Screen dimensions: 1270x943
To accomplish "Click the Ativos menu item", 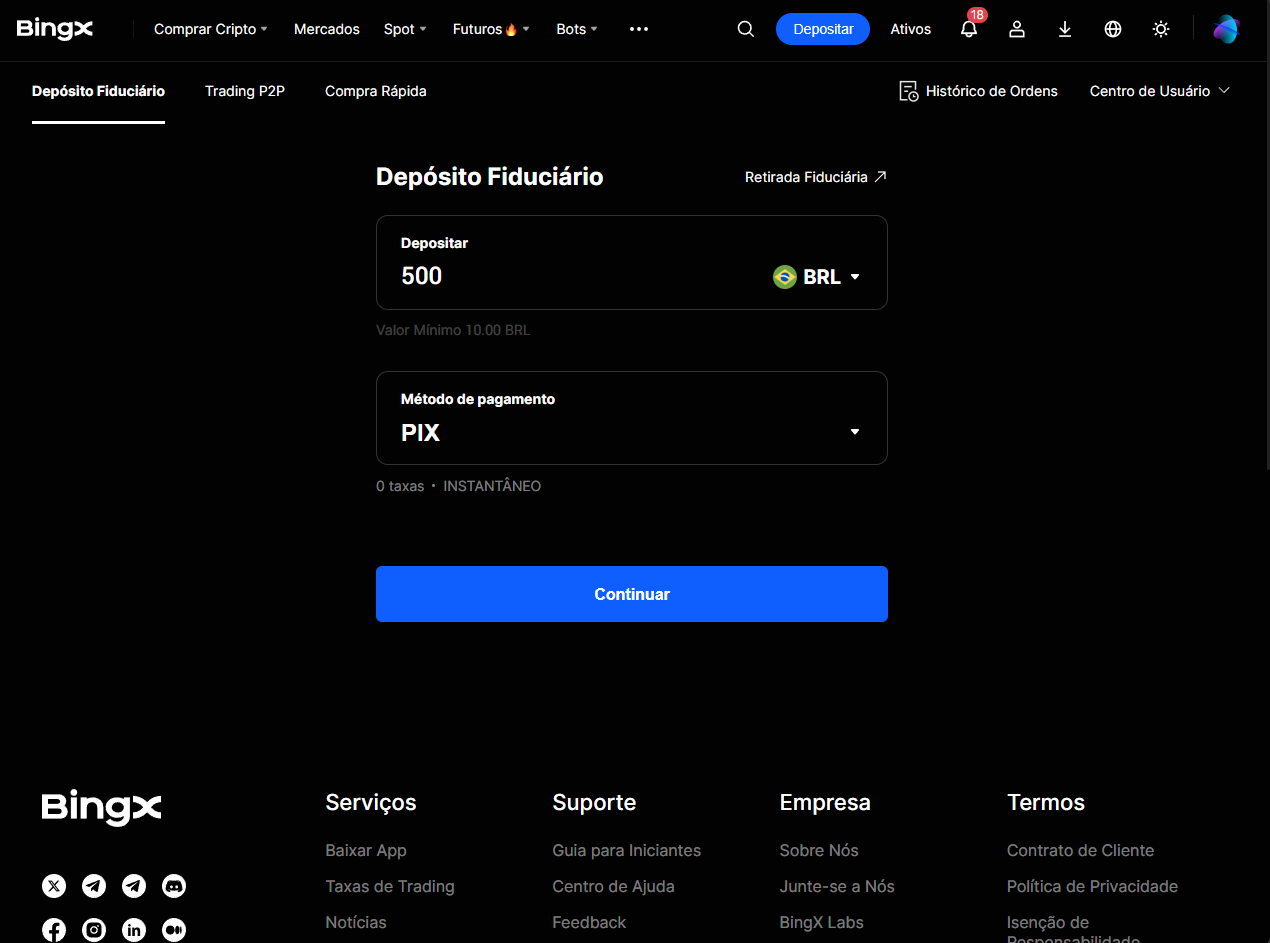I will click(x=911, y=29).
